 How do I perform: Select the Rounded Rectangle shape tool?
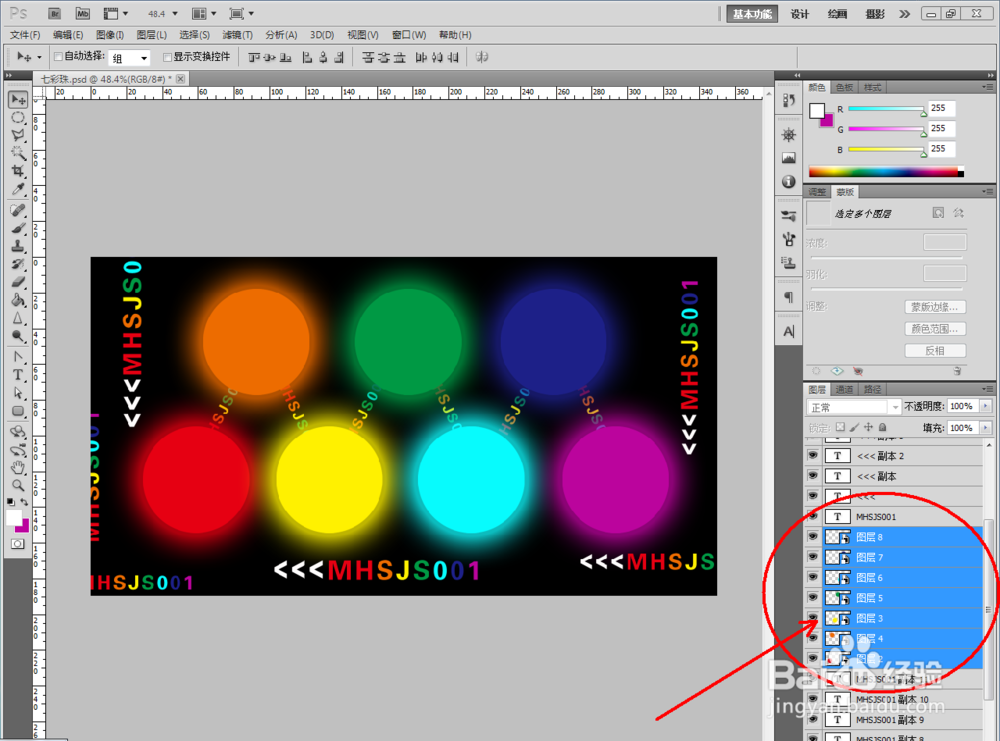(x=18, y=411)
